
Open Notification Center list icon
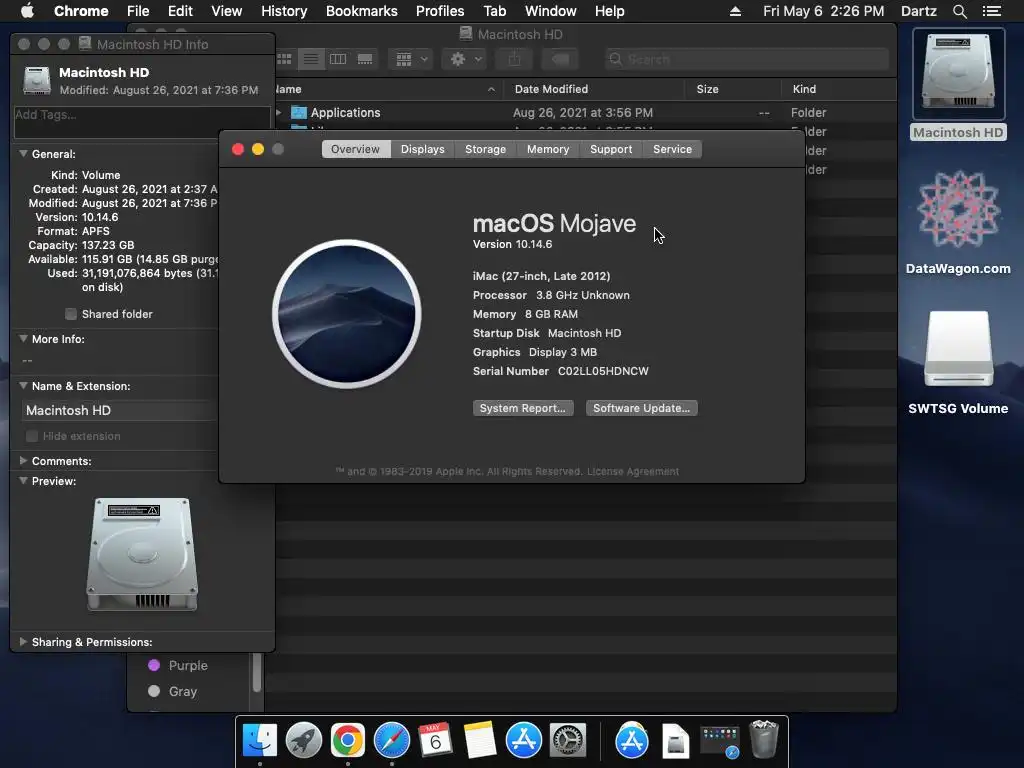(991, 11)
